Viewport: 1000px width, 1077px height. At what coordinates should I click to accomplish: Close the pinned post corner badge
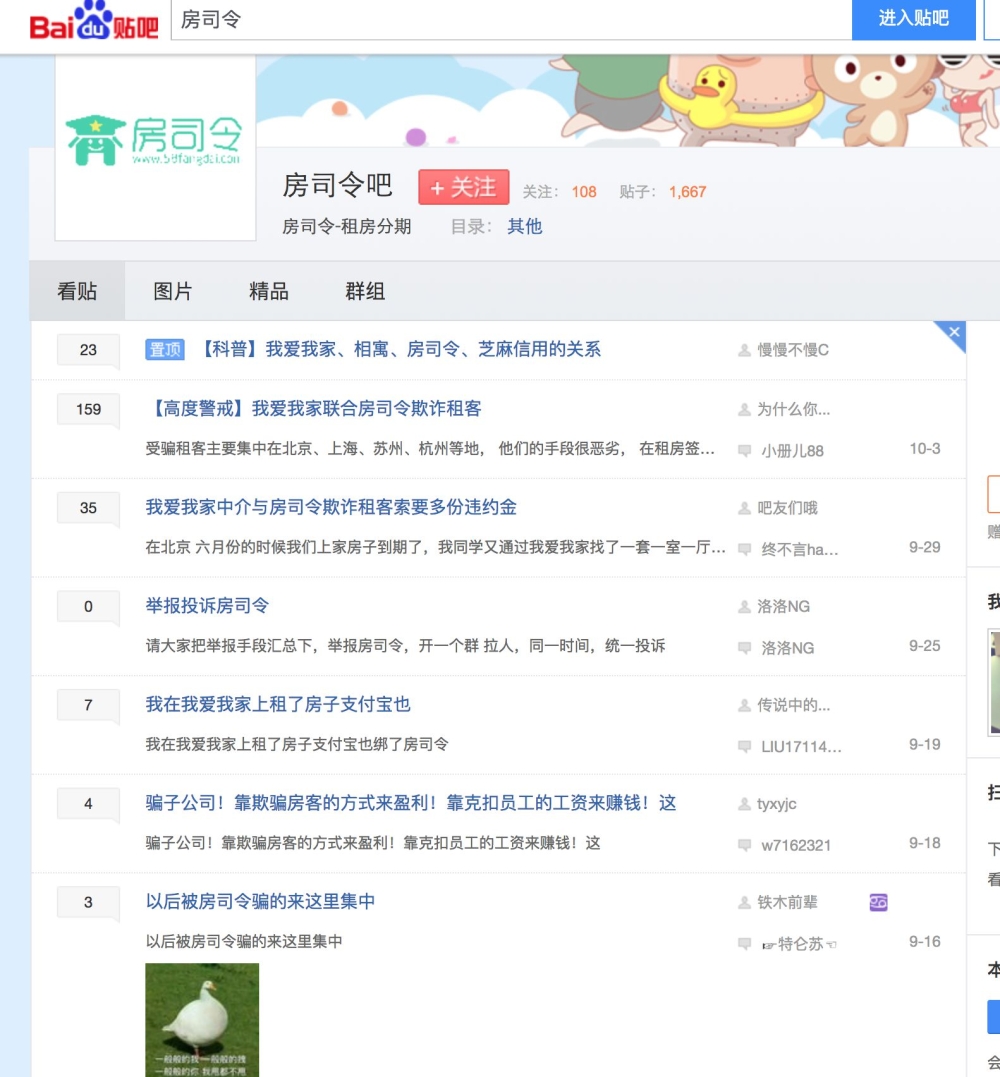pos(954,332)
